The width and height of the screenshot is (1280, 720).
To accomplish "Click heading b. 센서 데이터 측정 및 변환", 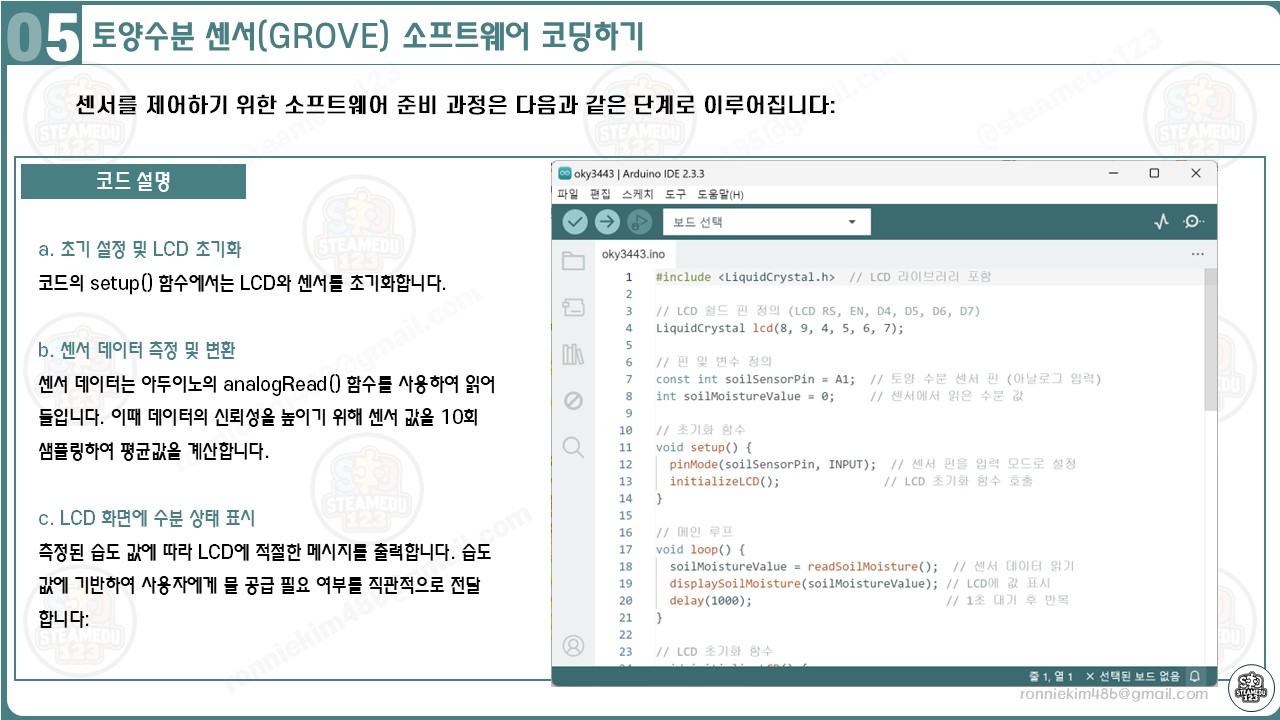I will [136, 350].
